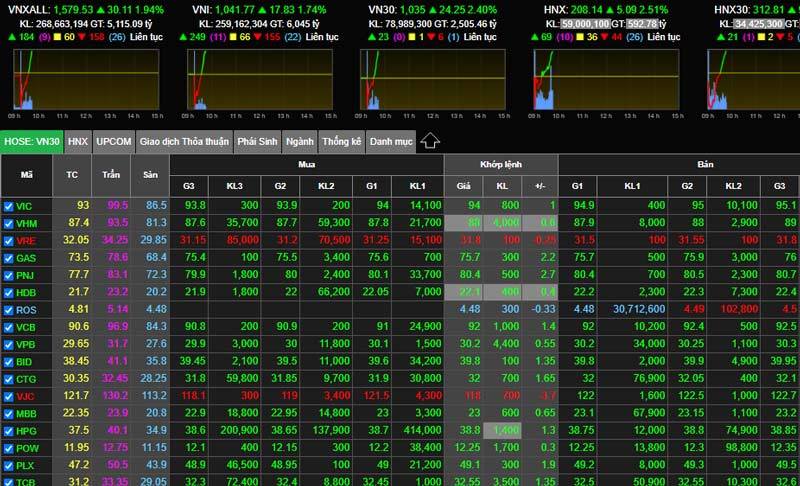
Task: Expand the Ngành sector menu
Action: pos(299,142)
